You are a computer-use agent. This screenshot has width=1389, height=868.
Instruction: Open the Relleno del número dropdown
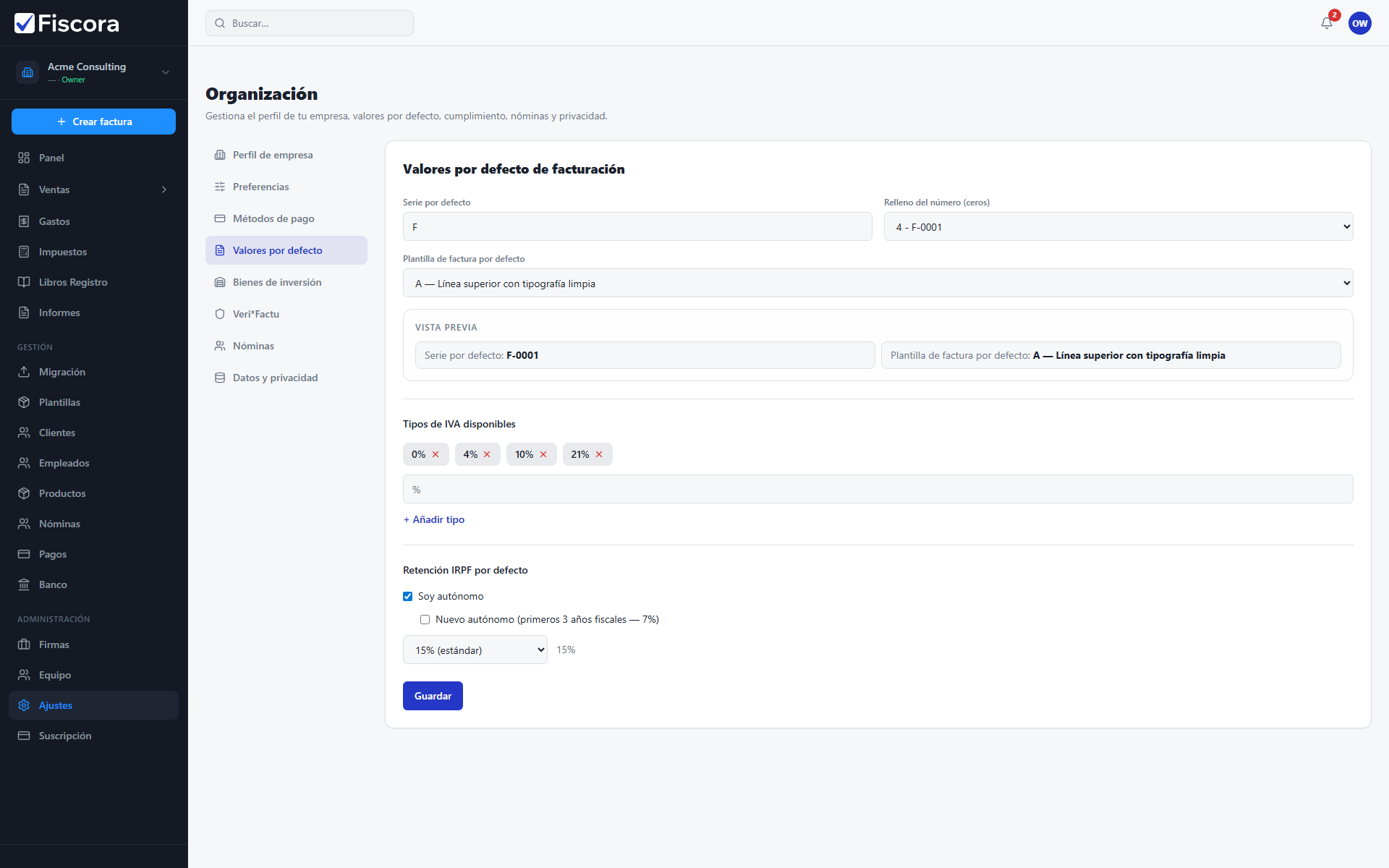tap(1118, 226)
